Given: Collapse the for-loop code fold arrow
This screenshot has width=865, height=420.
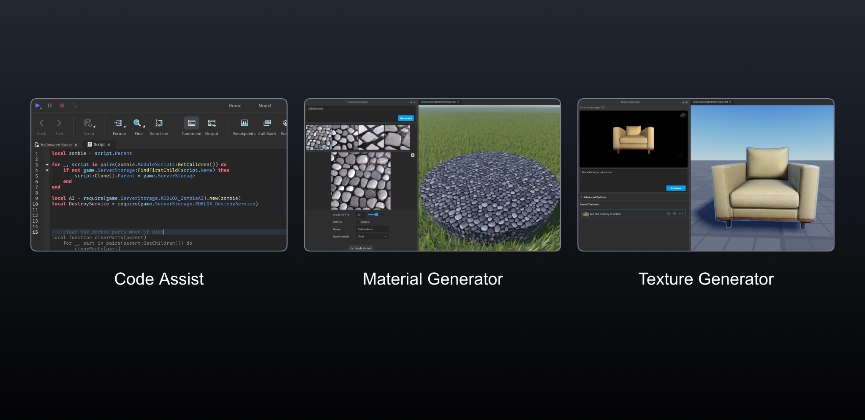Looking at the screenshot, I should [x=47, y=164].
